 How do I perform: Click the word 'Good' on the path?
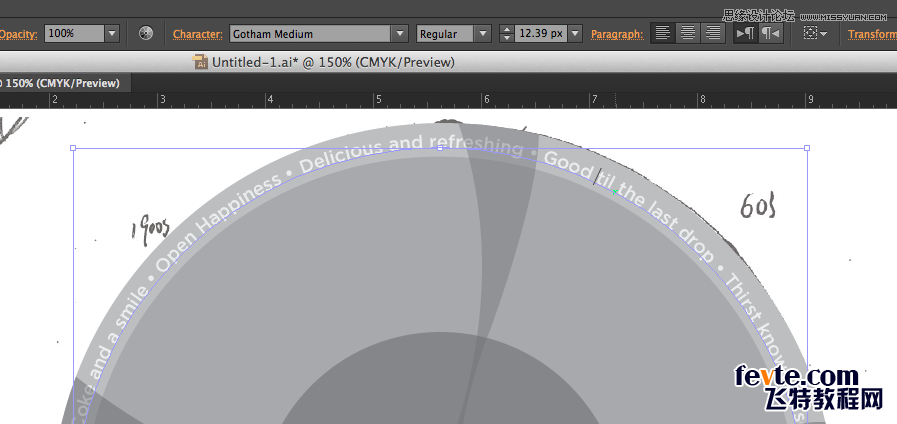(569, 165)
